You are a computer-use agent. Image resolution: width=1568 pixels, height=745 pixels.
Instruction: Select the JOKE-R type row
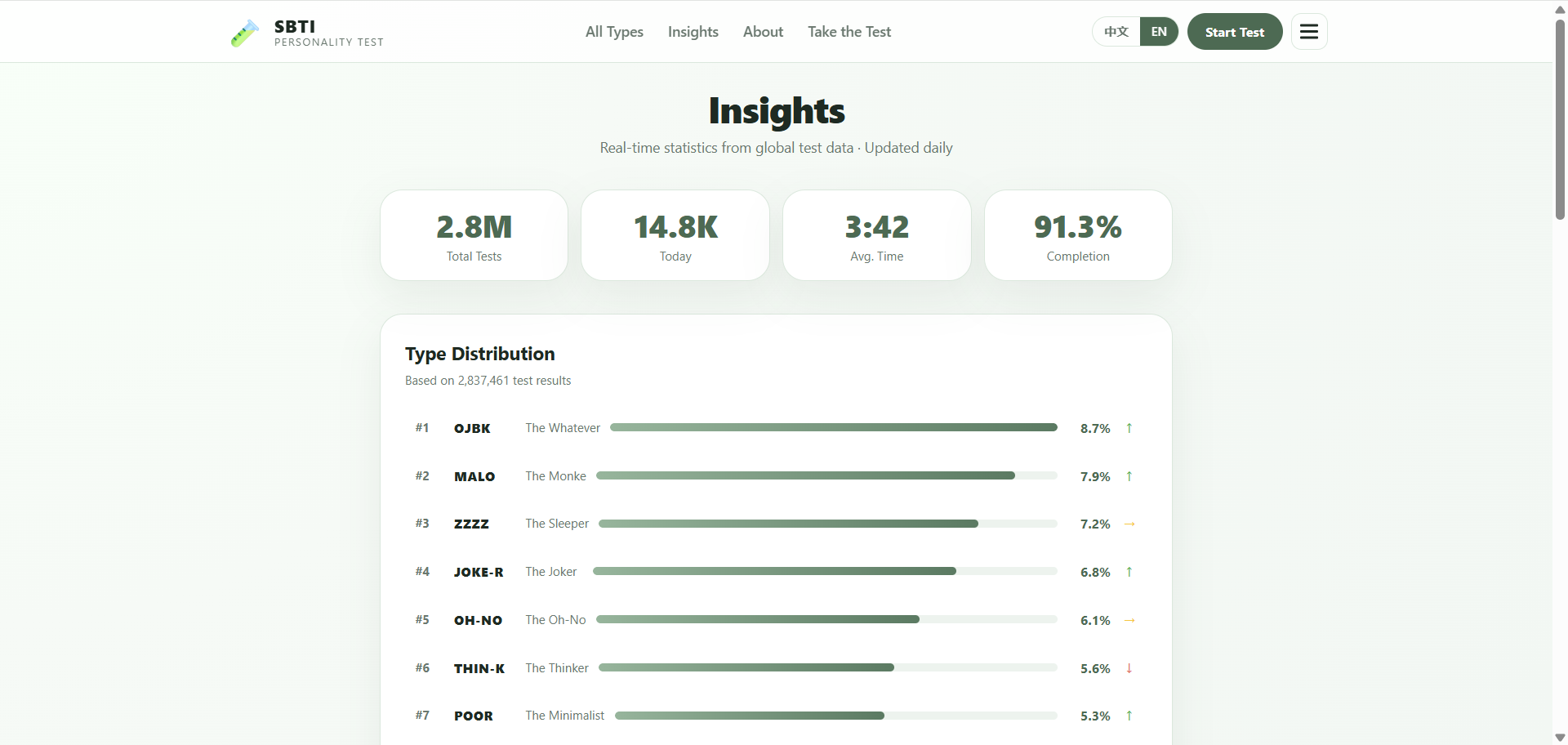coord(776,572)
